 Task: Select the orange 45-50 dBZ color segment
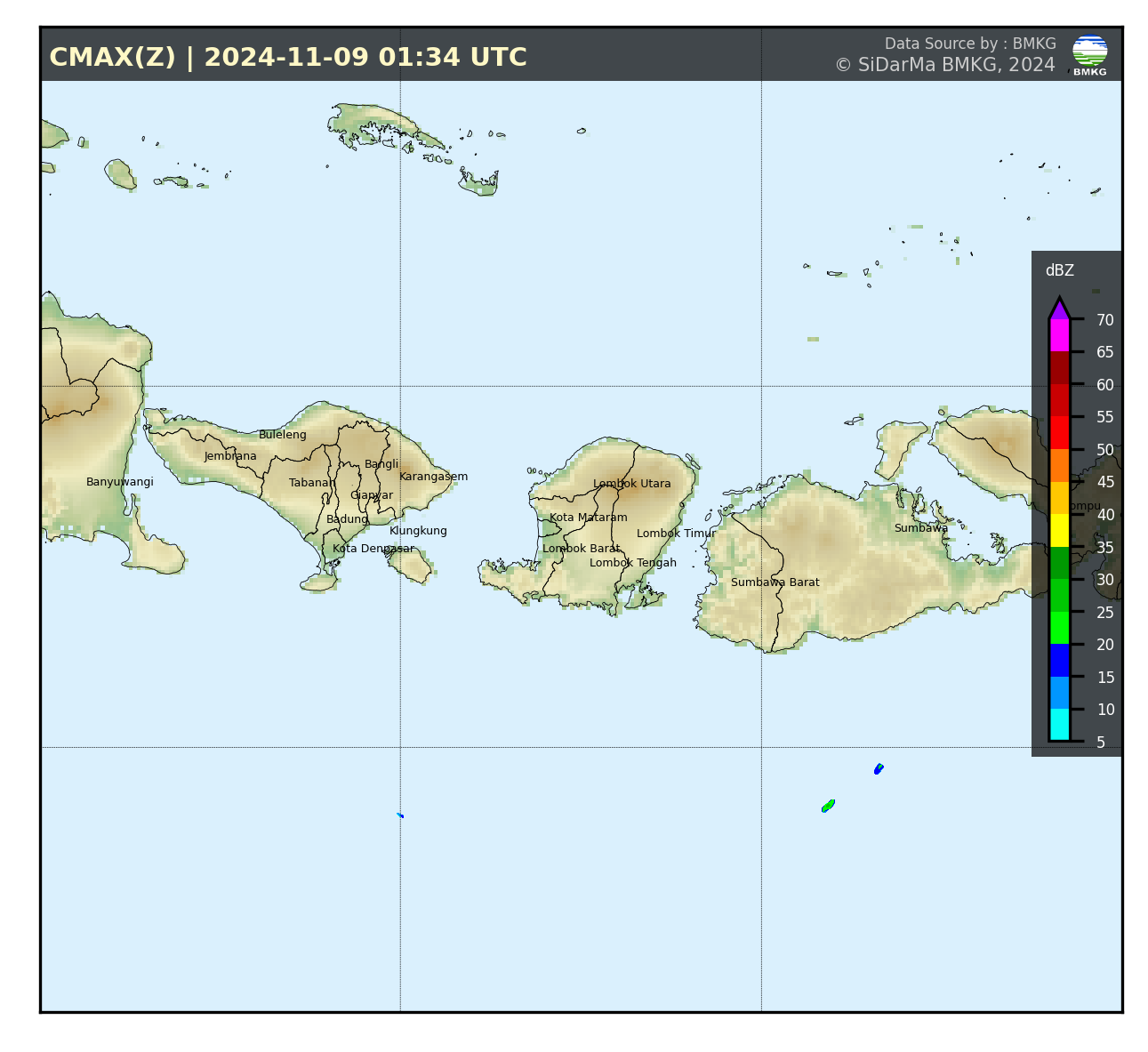(1059, 466)
